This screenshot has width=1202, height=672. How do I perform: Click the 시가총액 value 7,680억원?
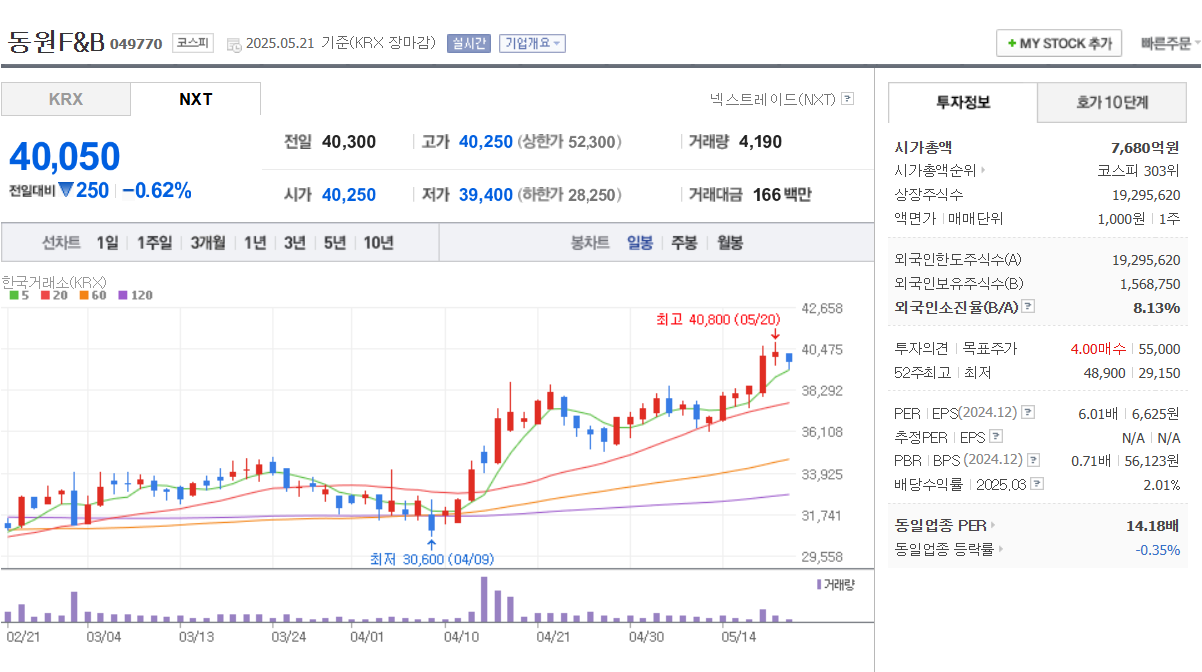click(x=1146, y=147)
